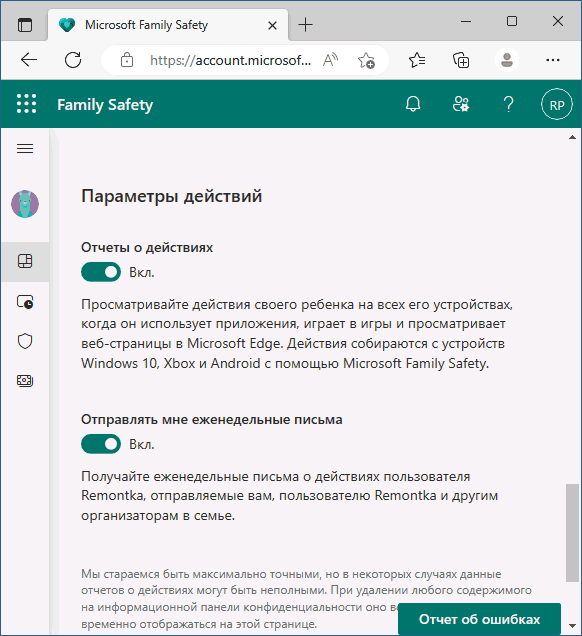Open Edge settings and more menu
Image resolution: width=582 pixels, height=636 pixels.
click(x=553, y=60)
